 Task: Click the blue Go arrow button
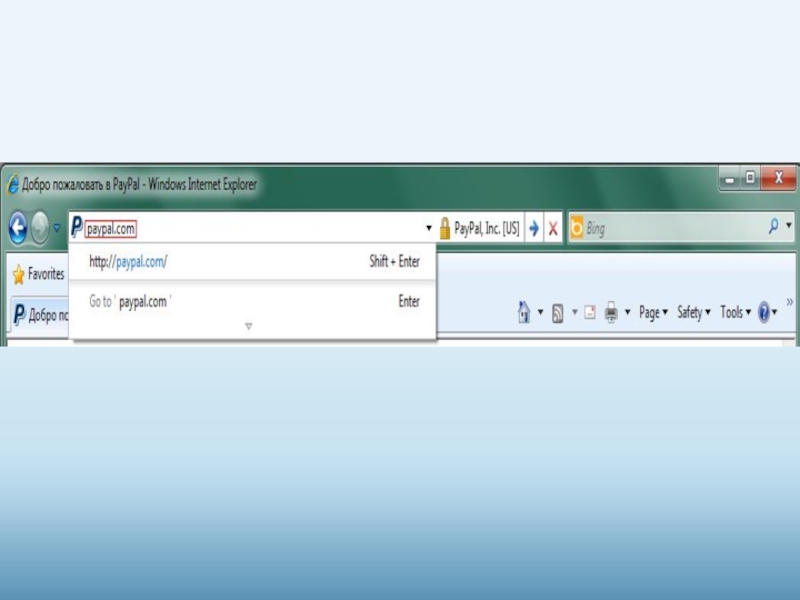coord(534,228)
